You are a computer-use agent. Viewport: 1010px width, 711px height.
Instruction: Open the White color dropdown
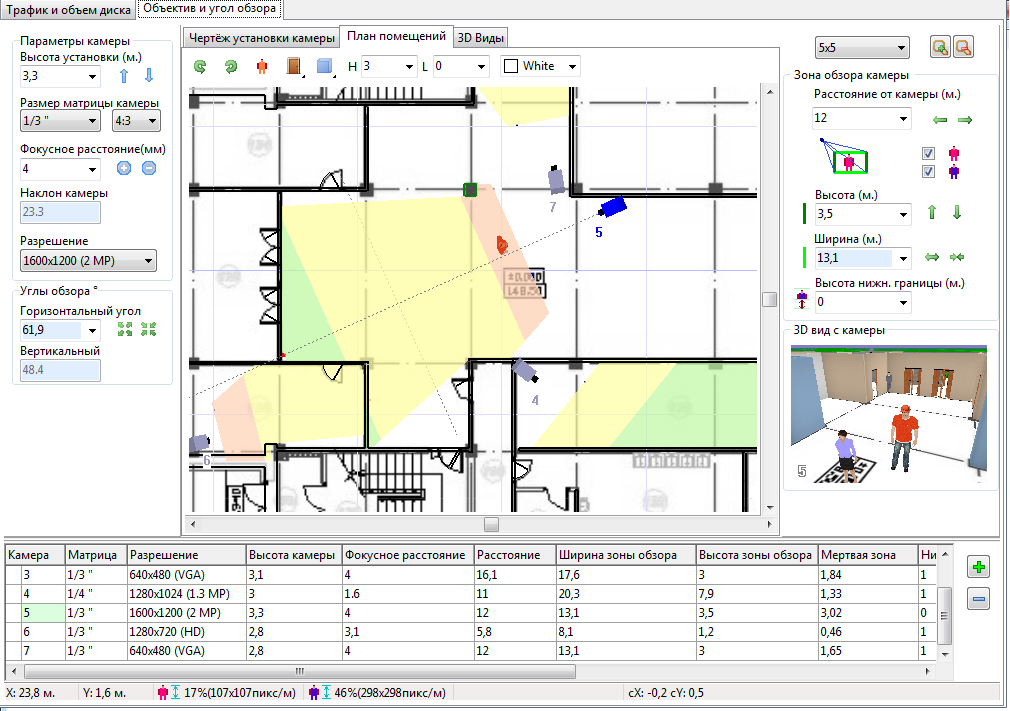[540, 67]
